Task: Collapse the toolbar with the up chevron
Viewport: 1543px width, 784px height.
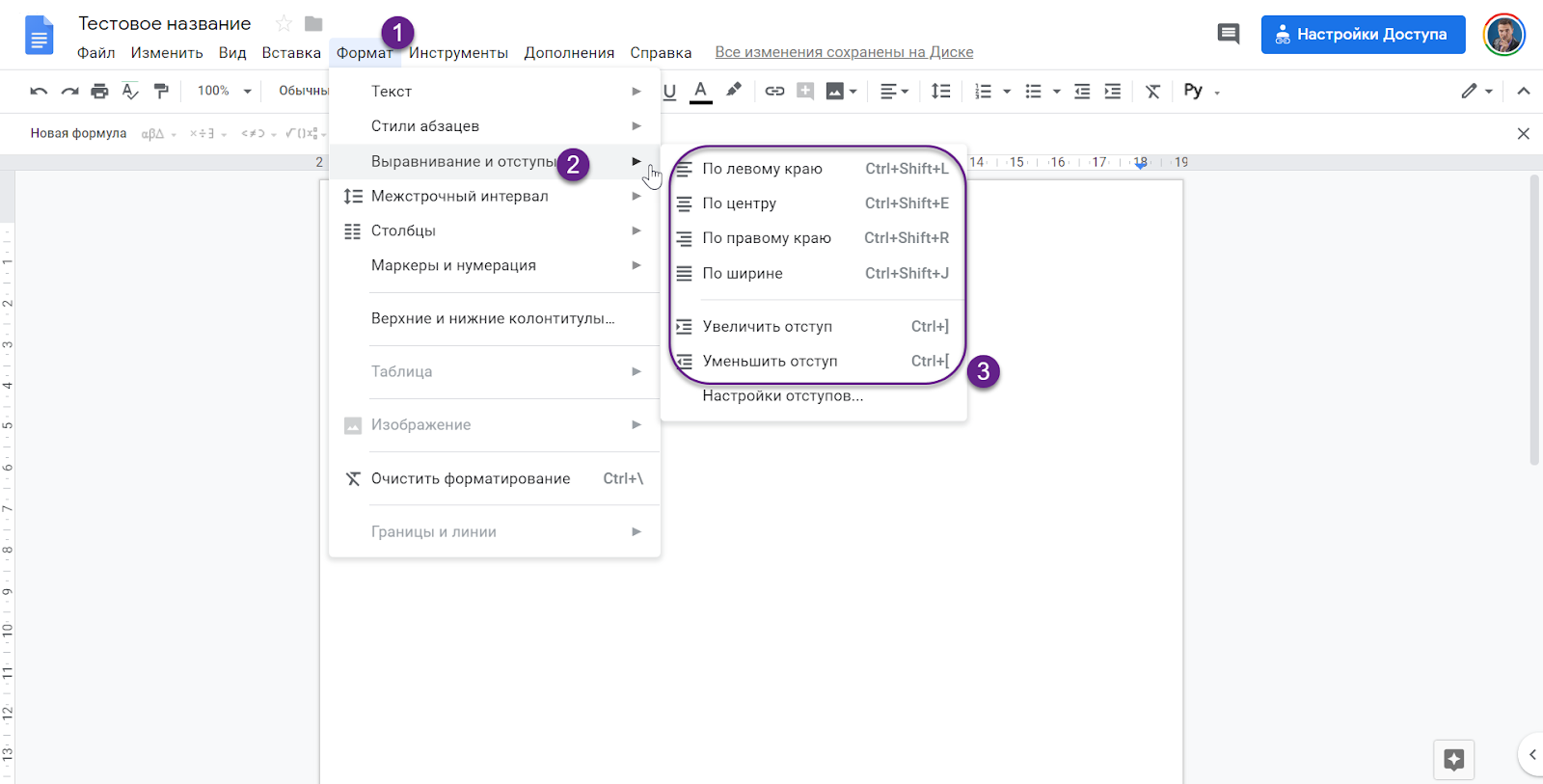Action: pos(1523,92)
